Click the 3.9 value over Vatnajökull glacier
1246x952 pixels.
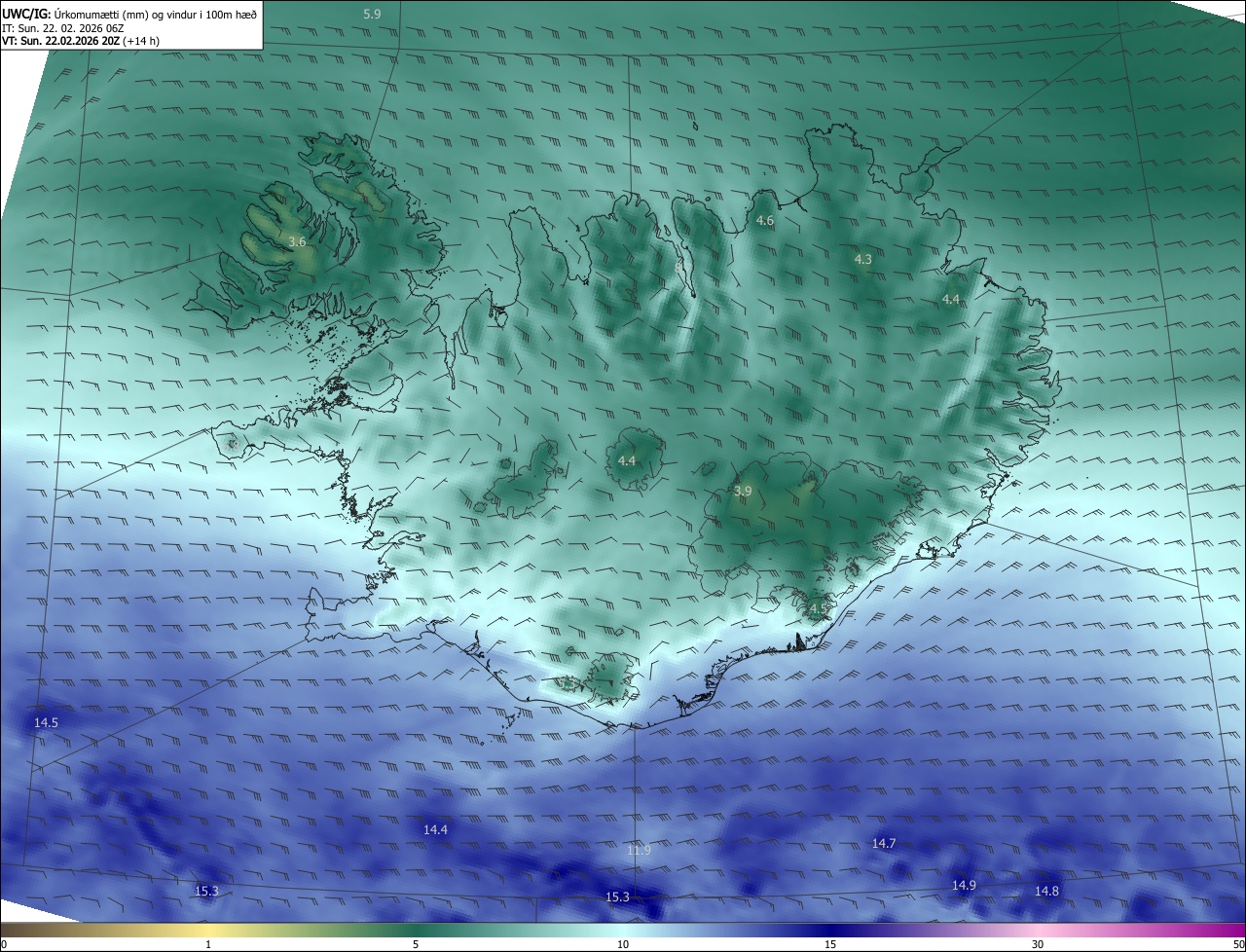743,492
